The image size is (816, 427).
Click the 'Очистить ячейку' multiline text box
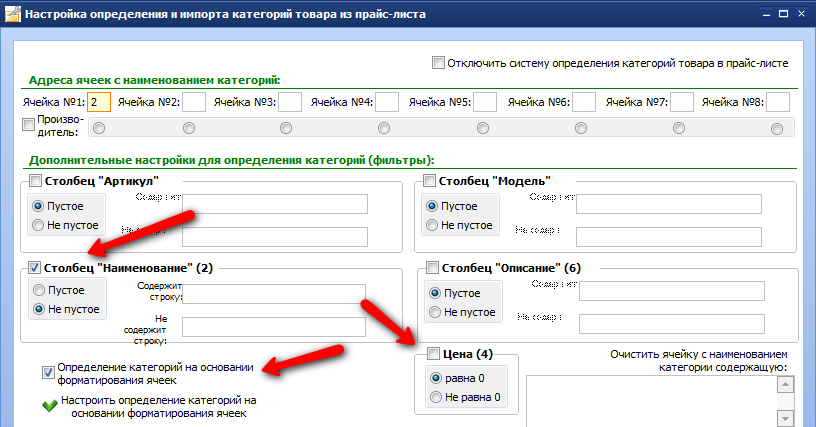(x=652, y=401)
